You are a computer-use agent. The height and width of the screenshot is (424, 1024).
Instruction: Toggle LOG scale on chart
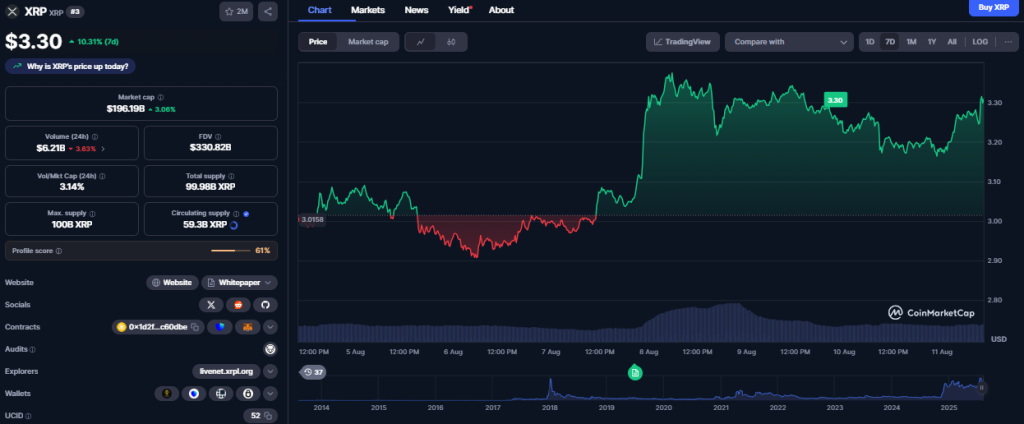[x=980, y=42]
